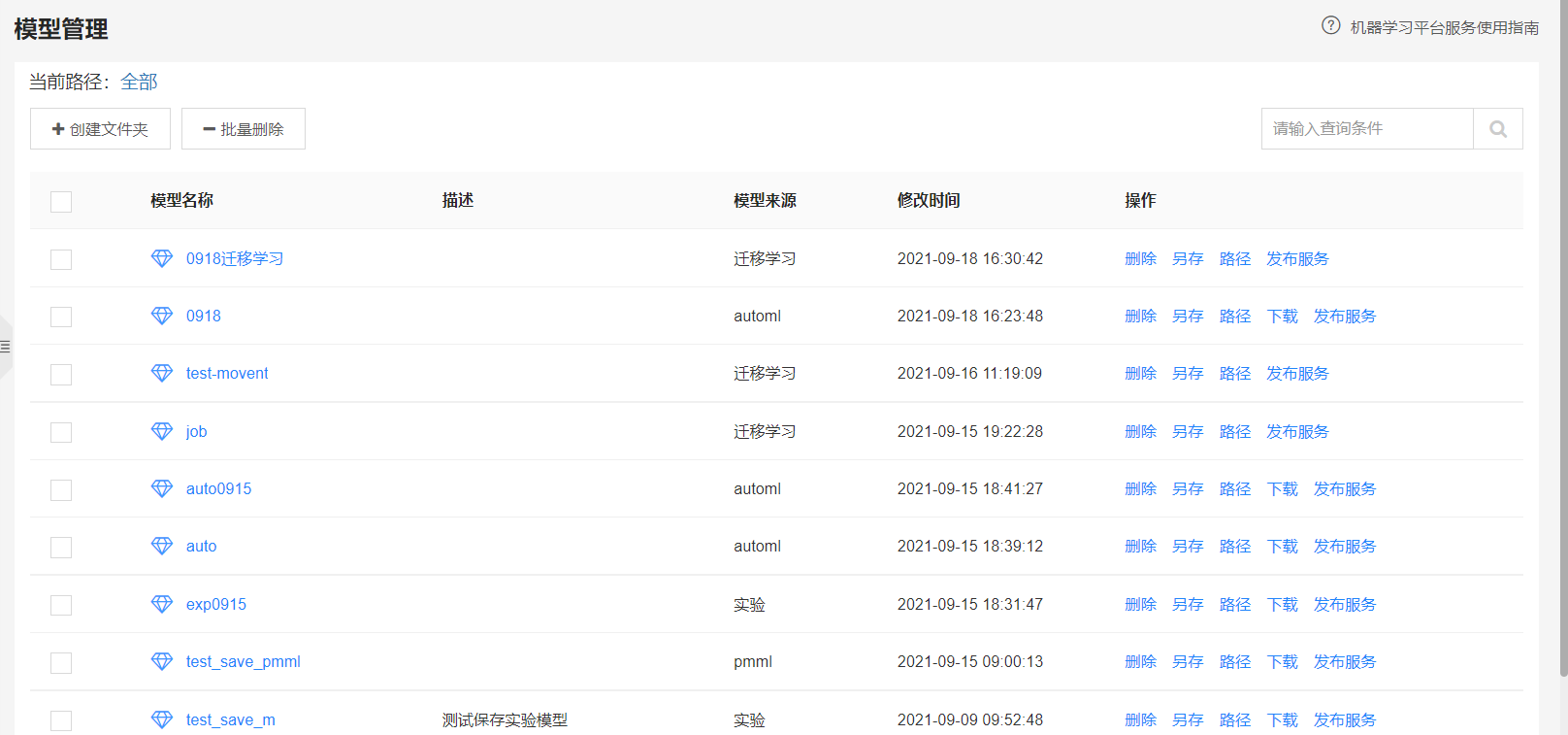
Task: Click diamond icon beside job
Action: click(x=162, y=431)
